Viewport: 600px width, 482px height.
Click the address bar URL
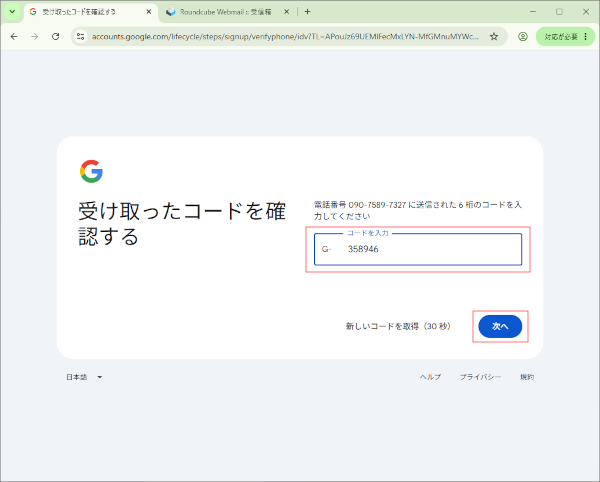pyautogui.click(x=285, y=36)
